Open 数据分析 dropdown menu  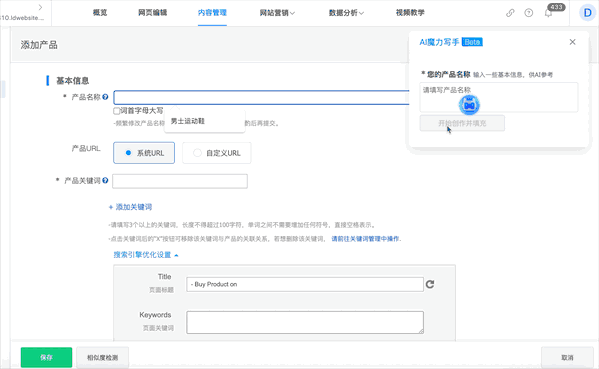pos(346,13)
